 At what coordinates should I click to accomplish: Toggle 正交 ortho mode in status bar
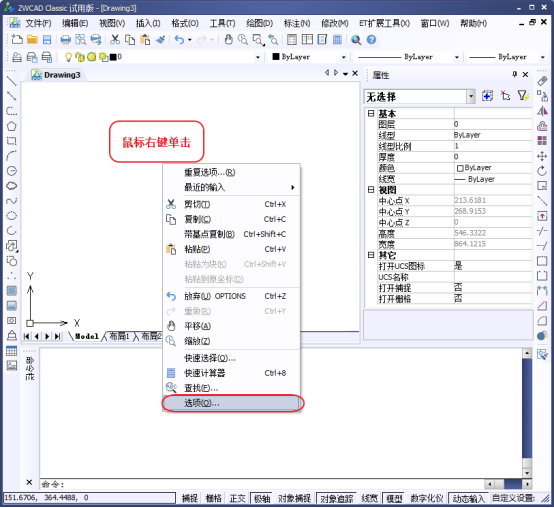point(237,498)
